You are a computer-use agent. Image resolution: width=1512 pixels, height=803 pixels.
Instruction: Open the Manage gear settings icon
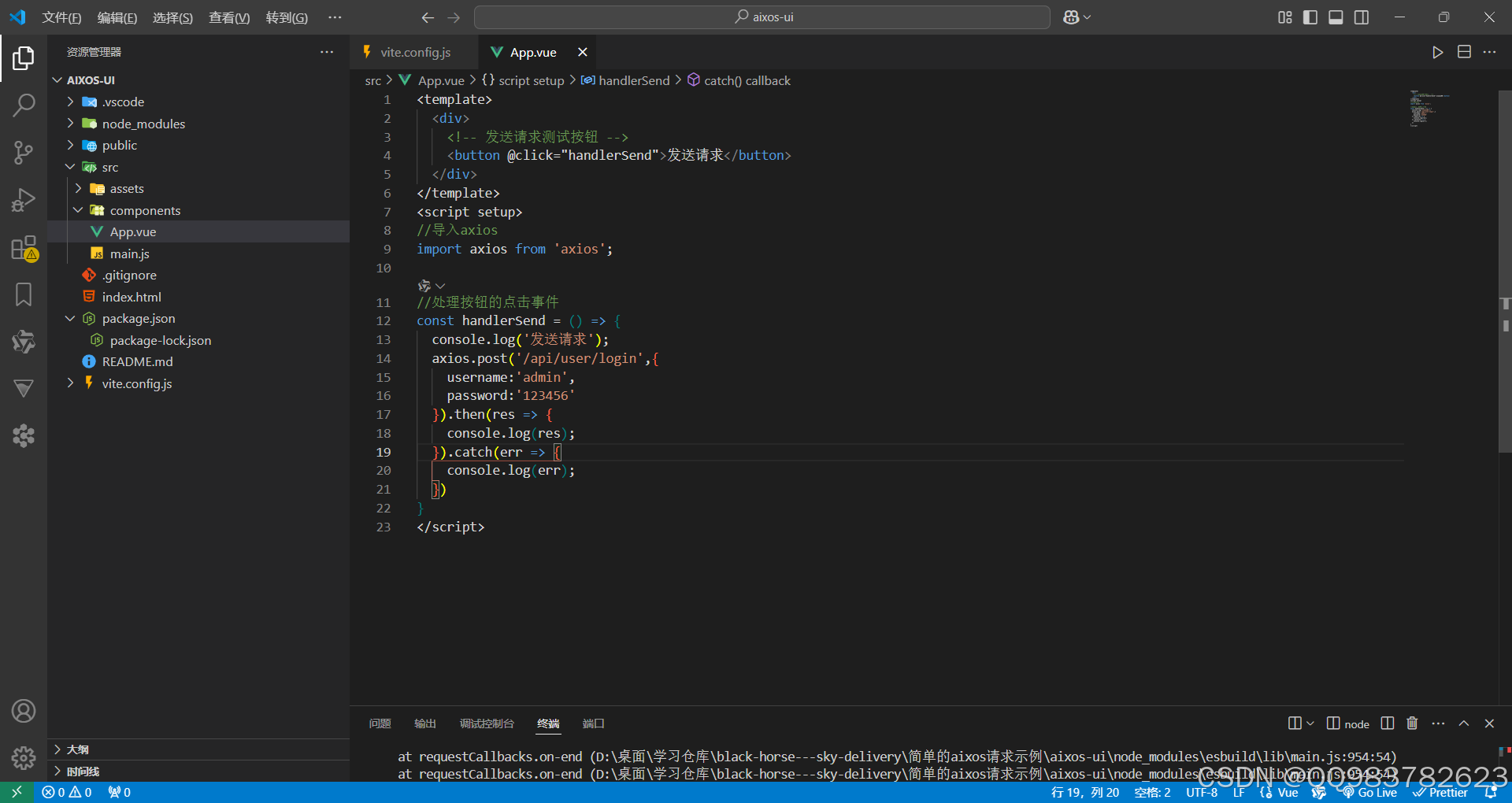(x=24, y=757)
